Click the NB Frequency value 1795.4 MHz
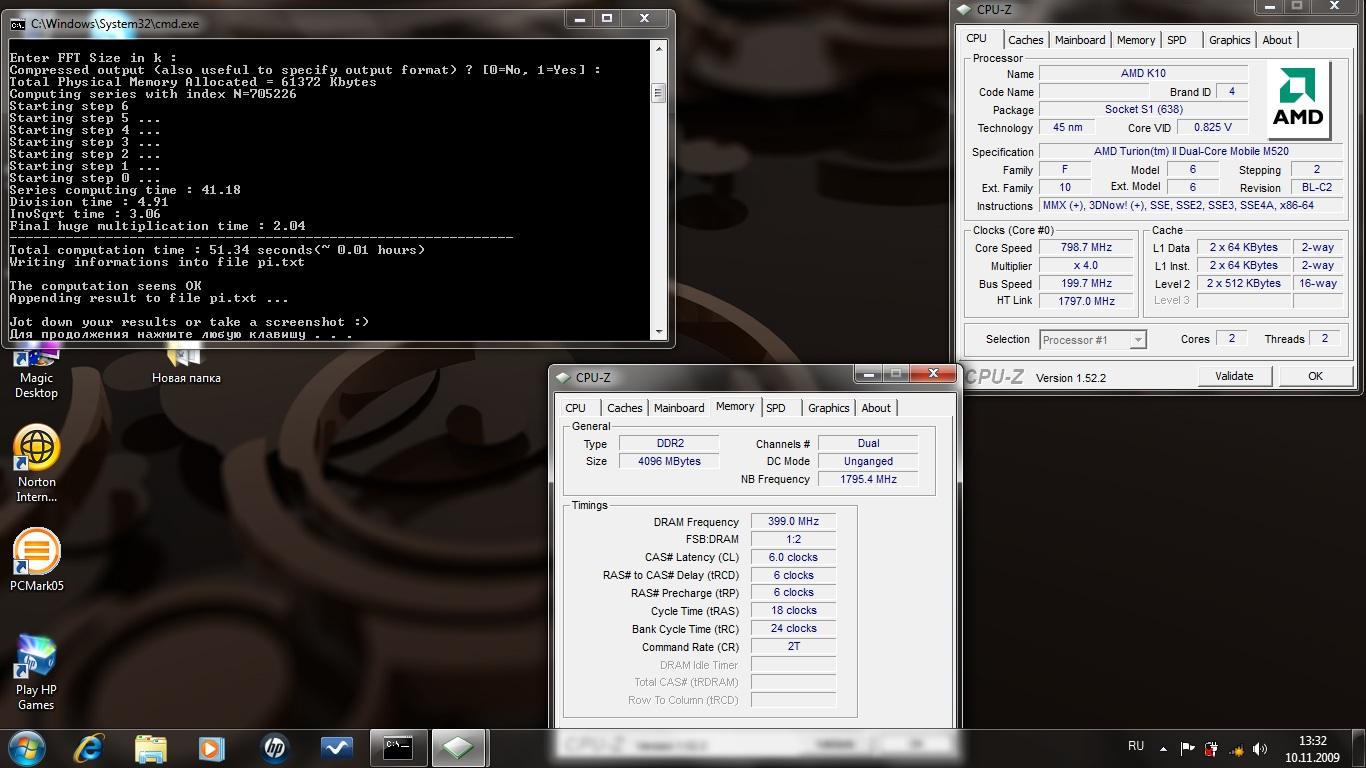This screenshot has height=768, width=1366. point(868,479)
